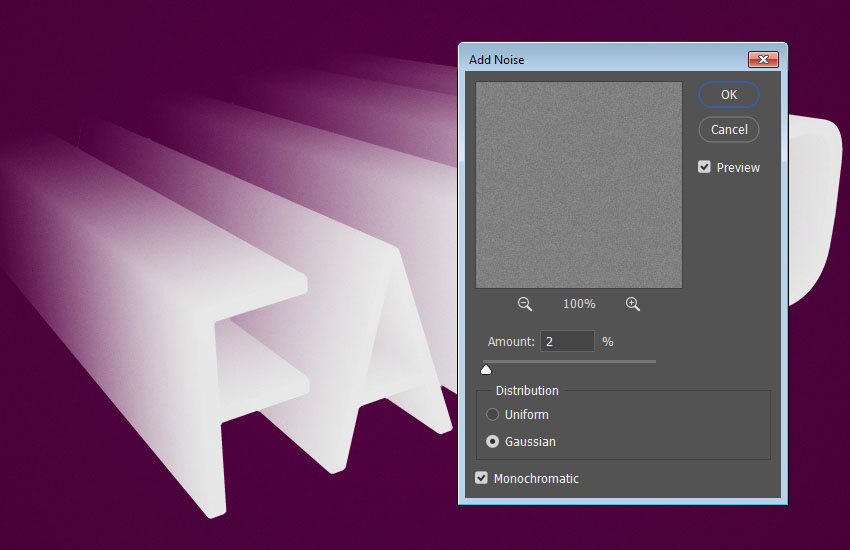Close the Add Noise dialog

tap(763, 60)
